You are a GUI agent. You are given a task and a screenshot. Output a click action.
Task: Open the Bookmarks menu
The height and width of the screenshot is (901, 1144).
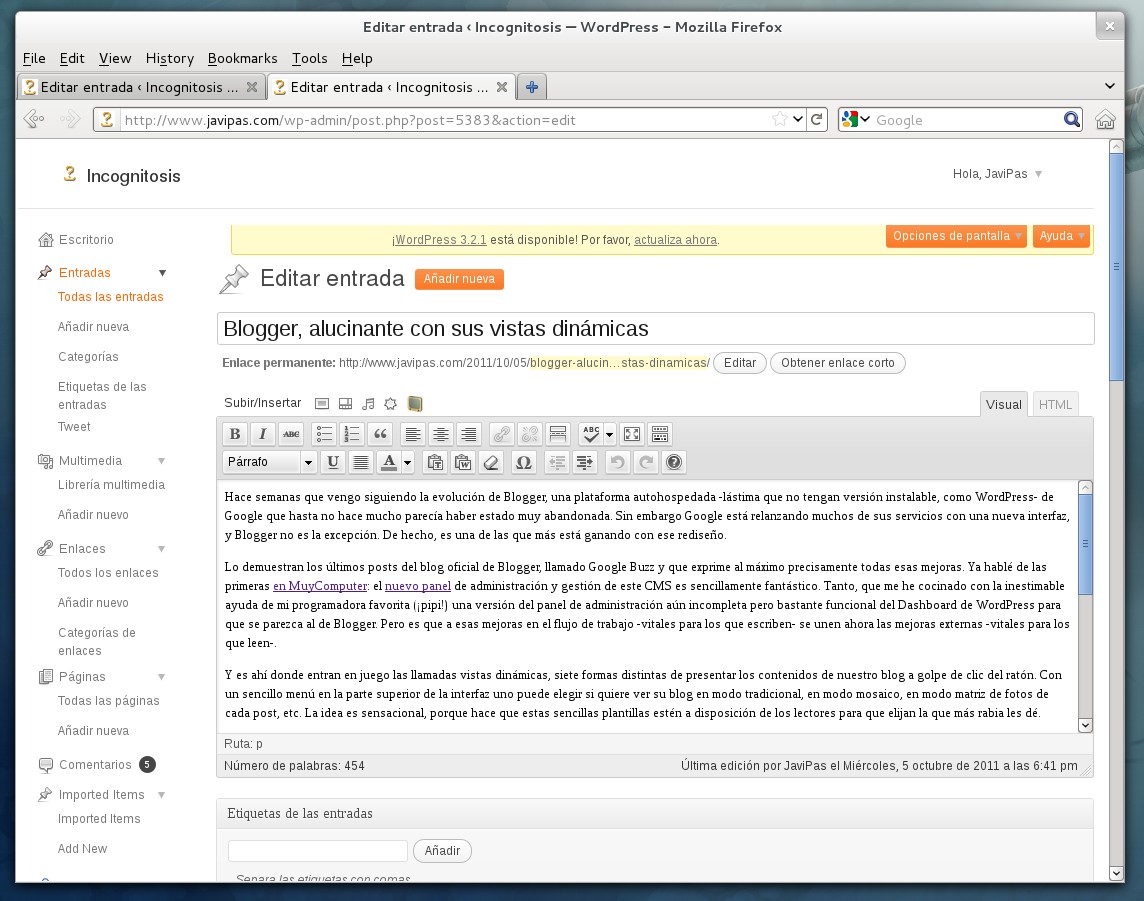pyautogui.click(x=242, y=58)
